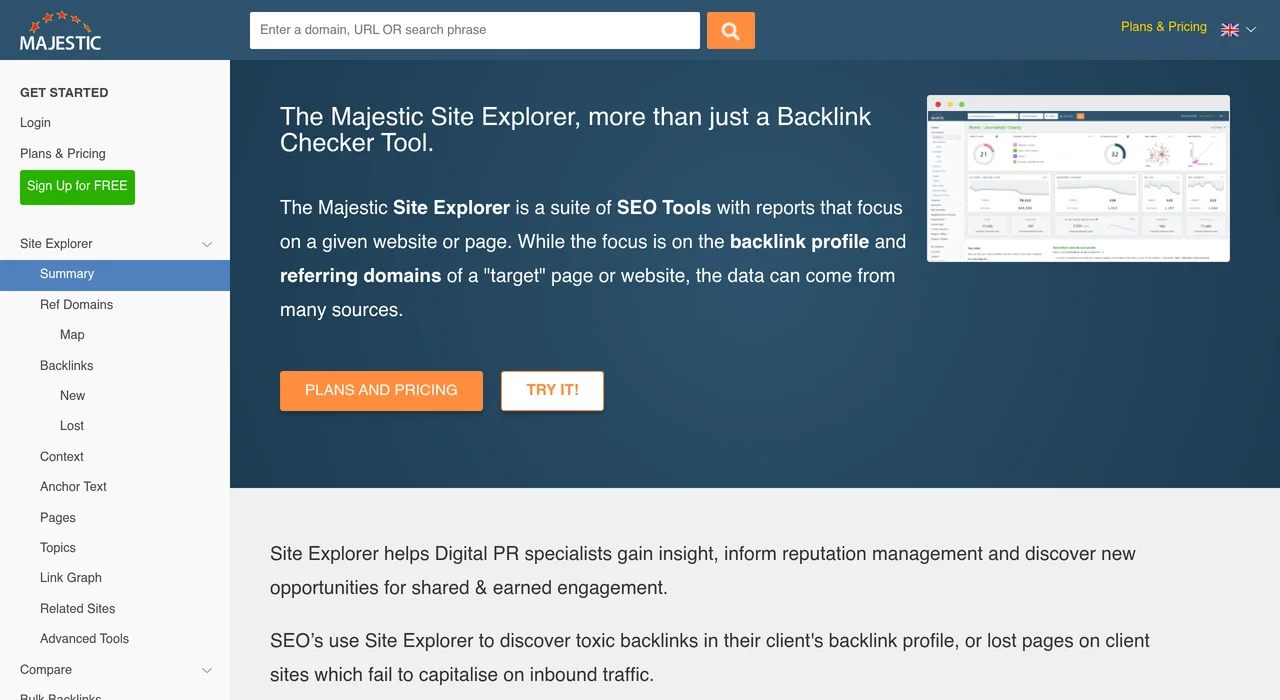Click the orange search magnifier button
This screenshot has height=700, width=1280.
731,30
